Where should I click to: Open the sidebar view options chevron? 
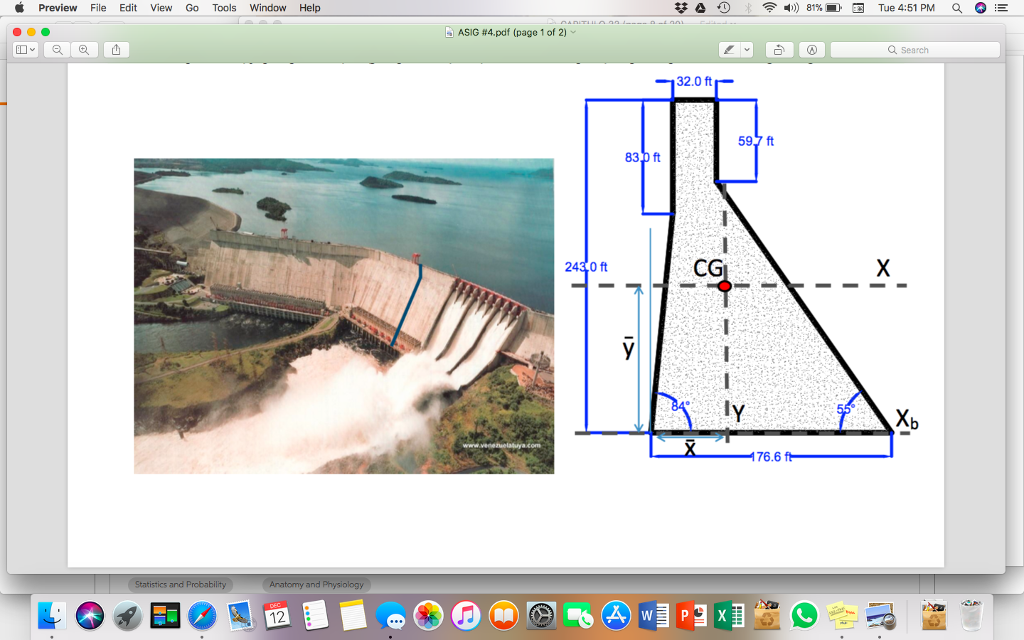click(34, 49)
